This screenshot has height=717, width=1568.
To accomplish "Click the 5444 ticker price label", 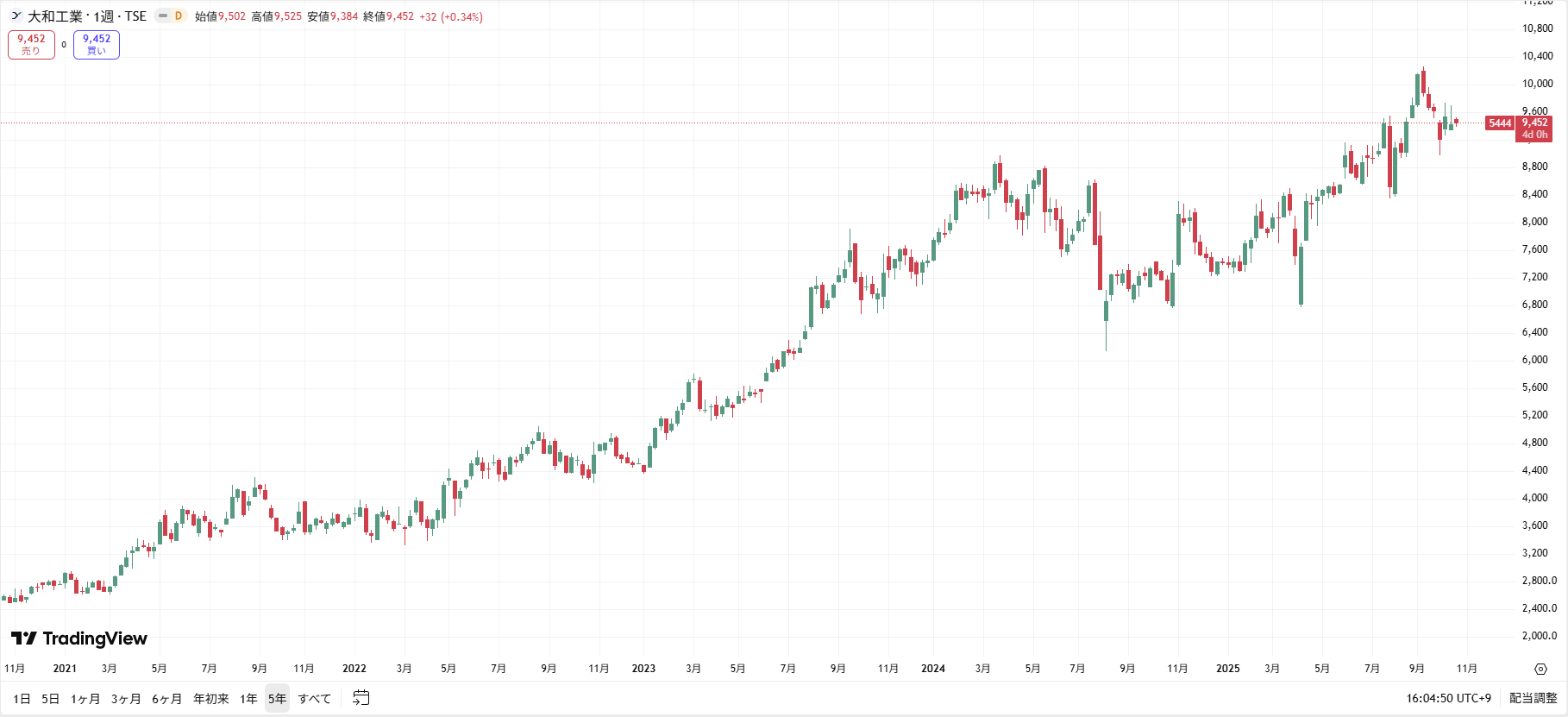I will coord(1500,123).
